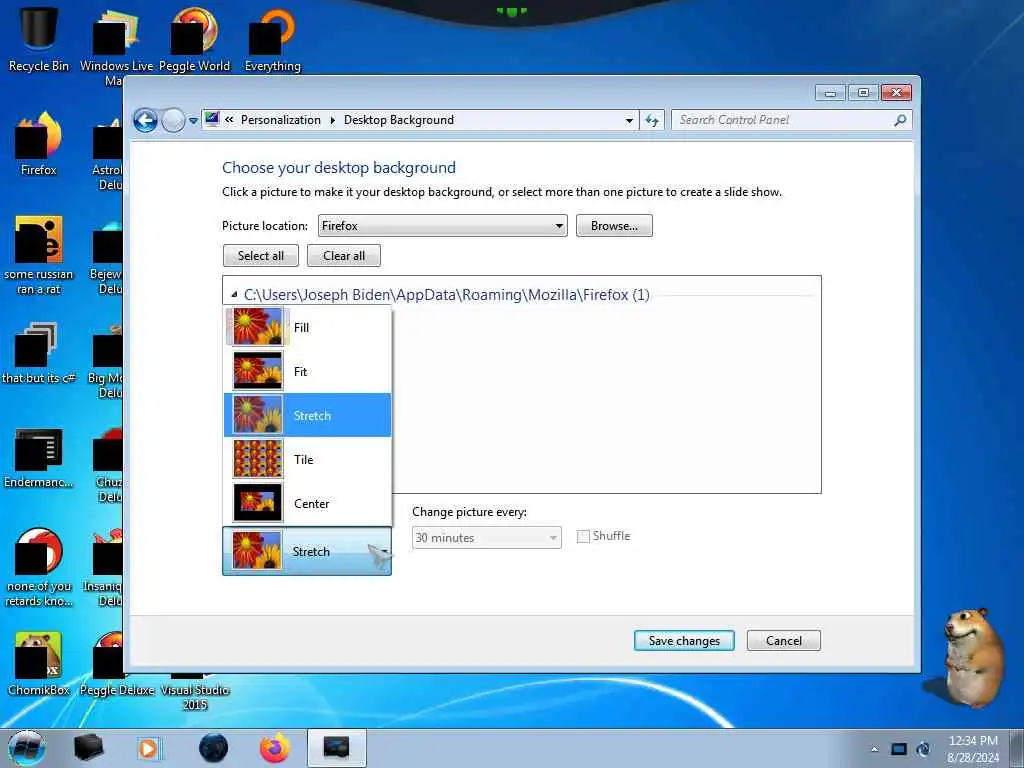Open the address bar history dropdown

coord(629,121)
